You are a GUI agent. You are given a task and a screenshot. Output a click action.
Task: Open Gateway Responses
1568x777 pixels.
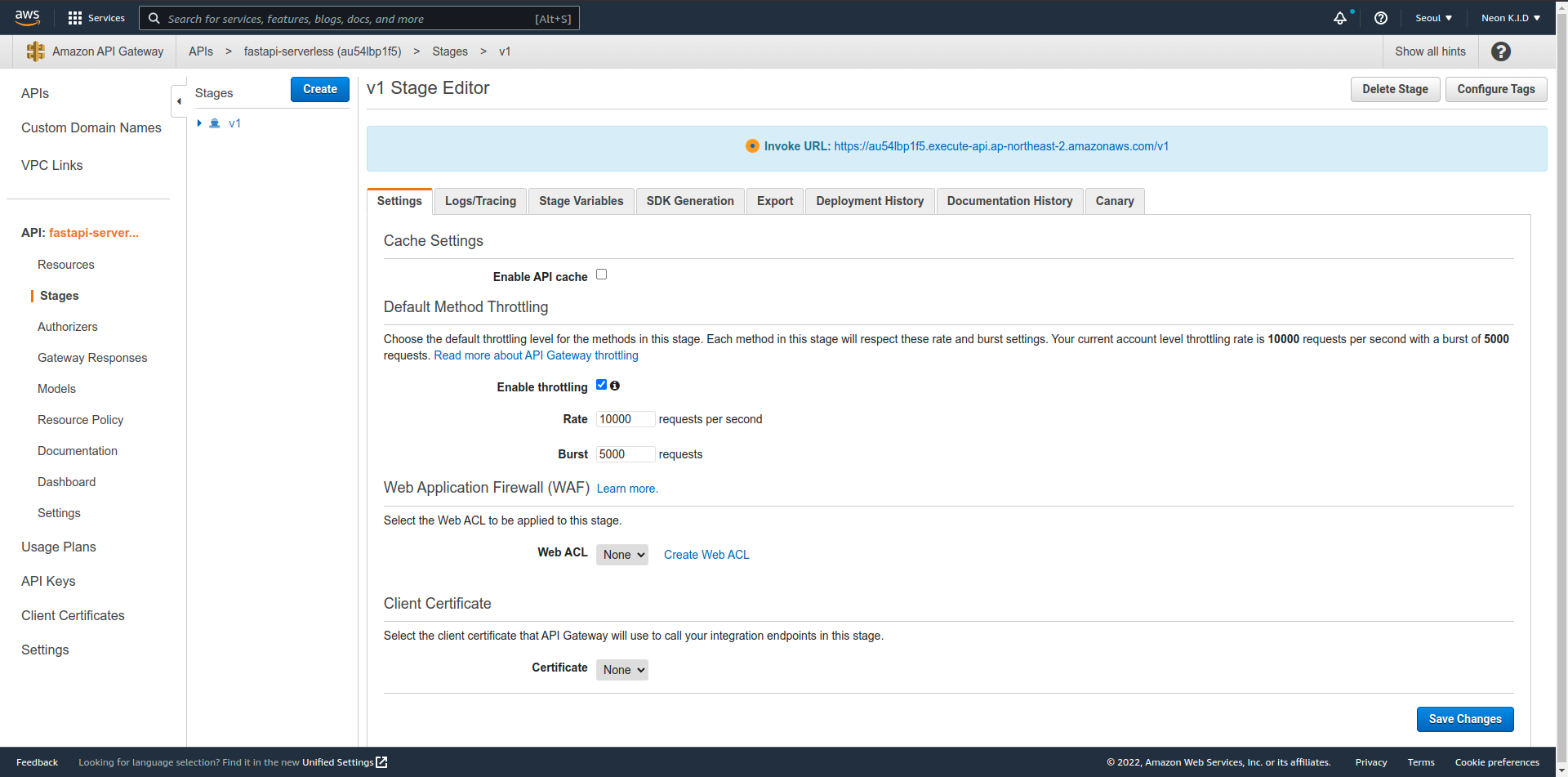(92, 358)
